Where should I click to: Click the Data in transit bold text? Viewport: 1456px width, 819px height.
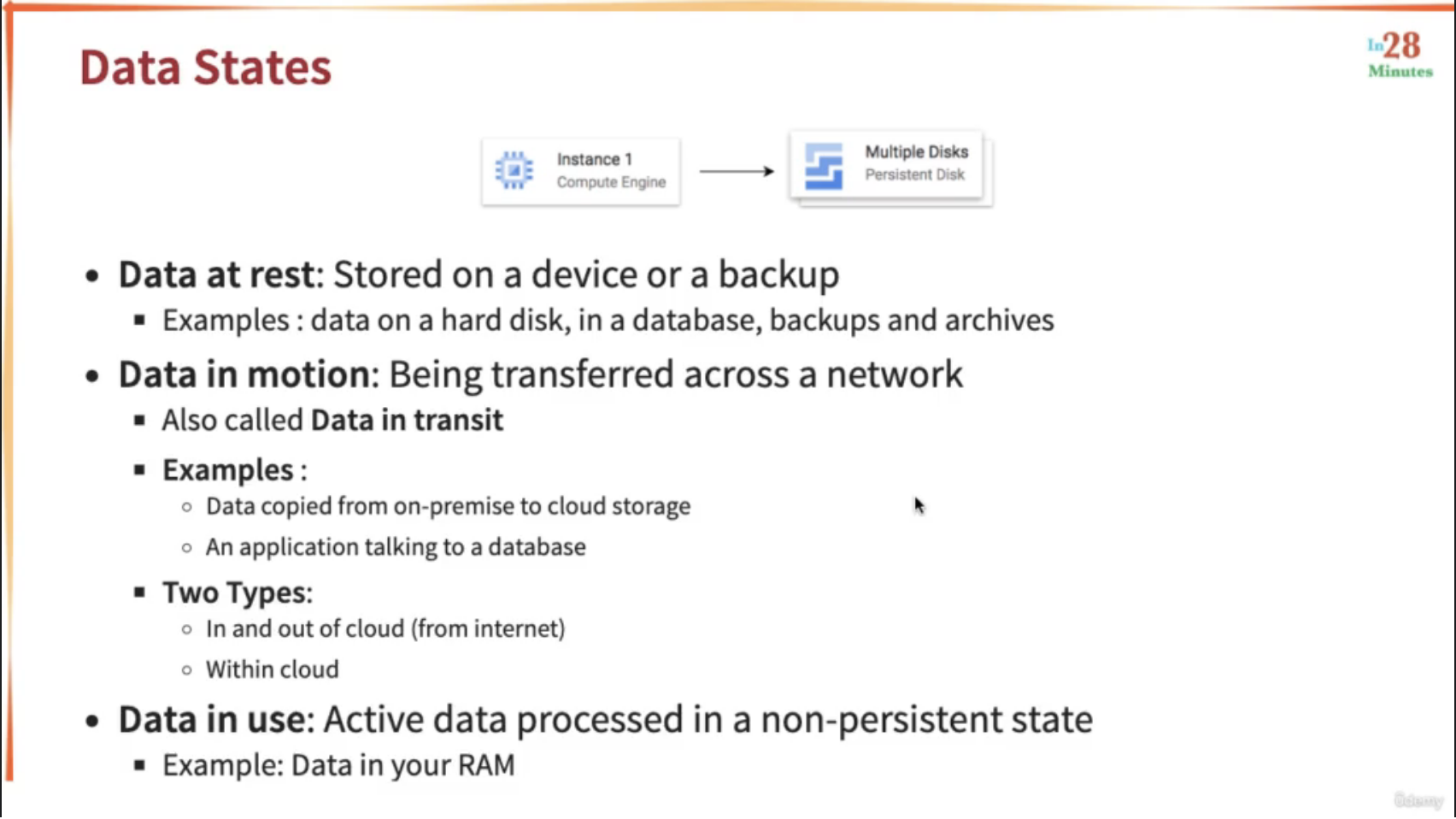407,421
